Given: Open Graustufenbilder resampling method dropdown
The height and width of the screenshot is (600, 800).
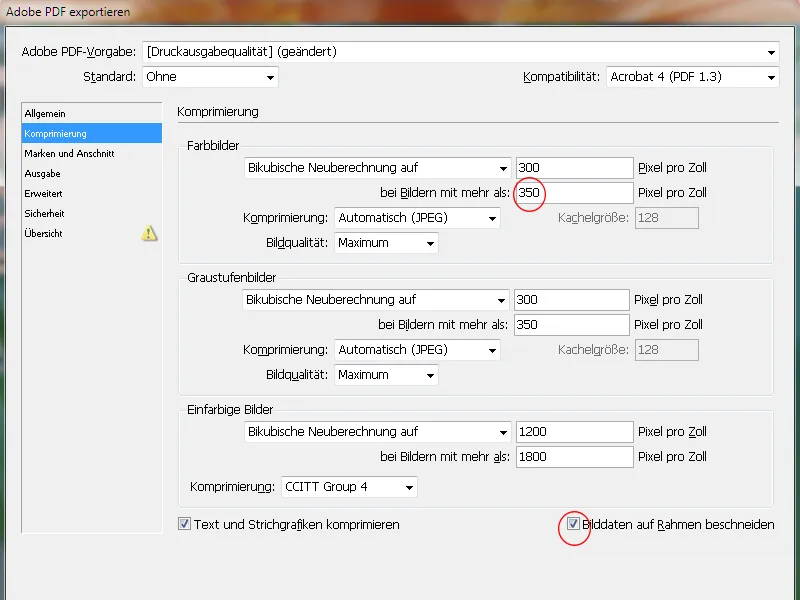Looking at the screenshot, I should pyautogui.click(x=376, y=300).
